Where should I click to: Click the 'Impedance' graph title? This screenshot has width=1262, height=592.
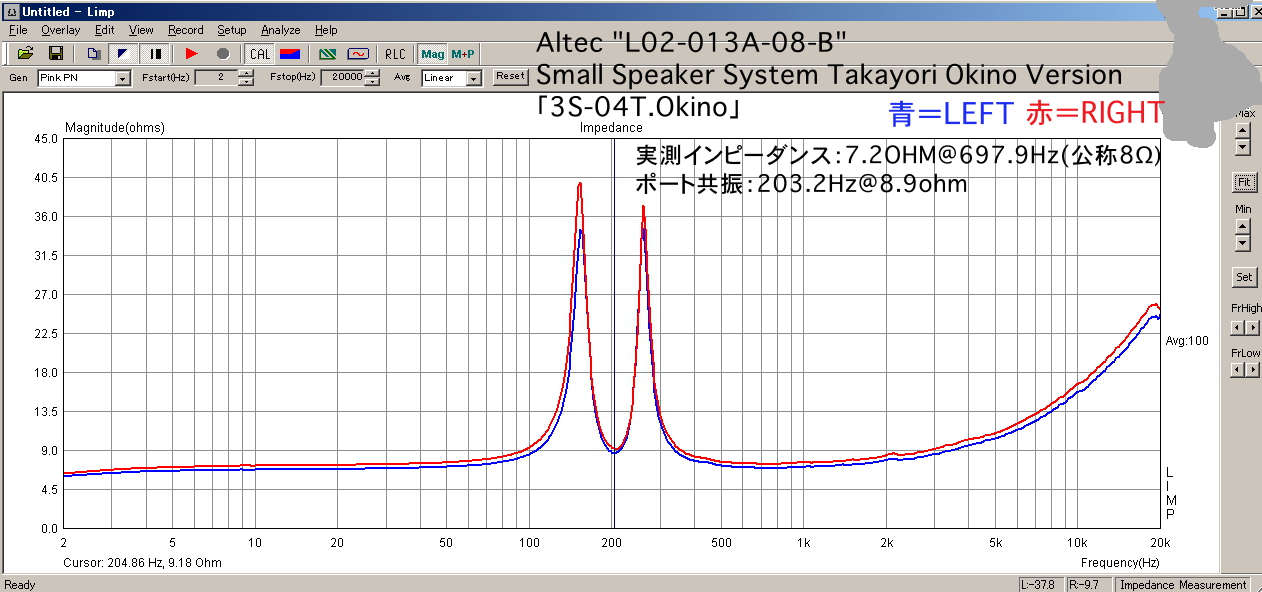pos(611,128)
